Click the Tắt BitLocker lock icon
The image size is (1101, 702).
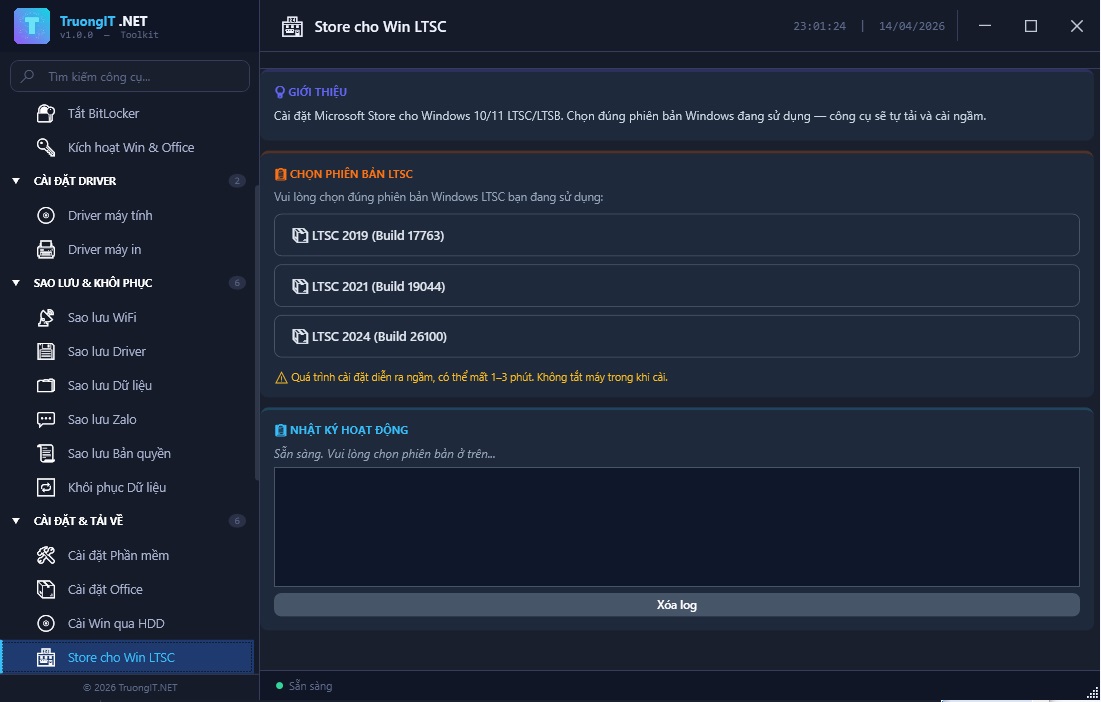click(46, 113)
